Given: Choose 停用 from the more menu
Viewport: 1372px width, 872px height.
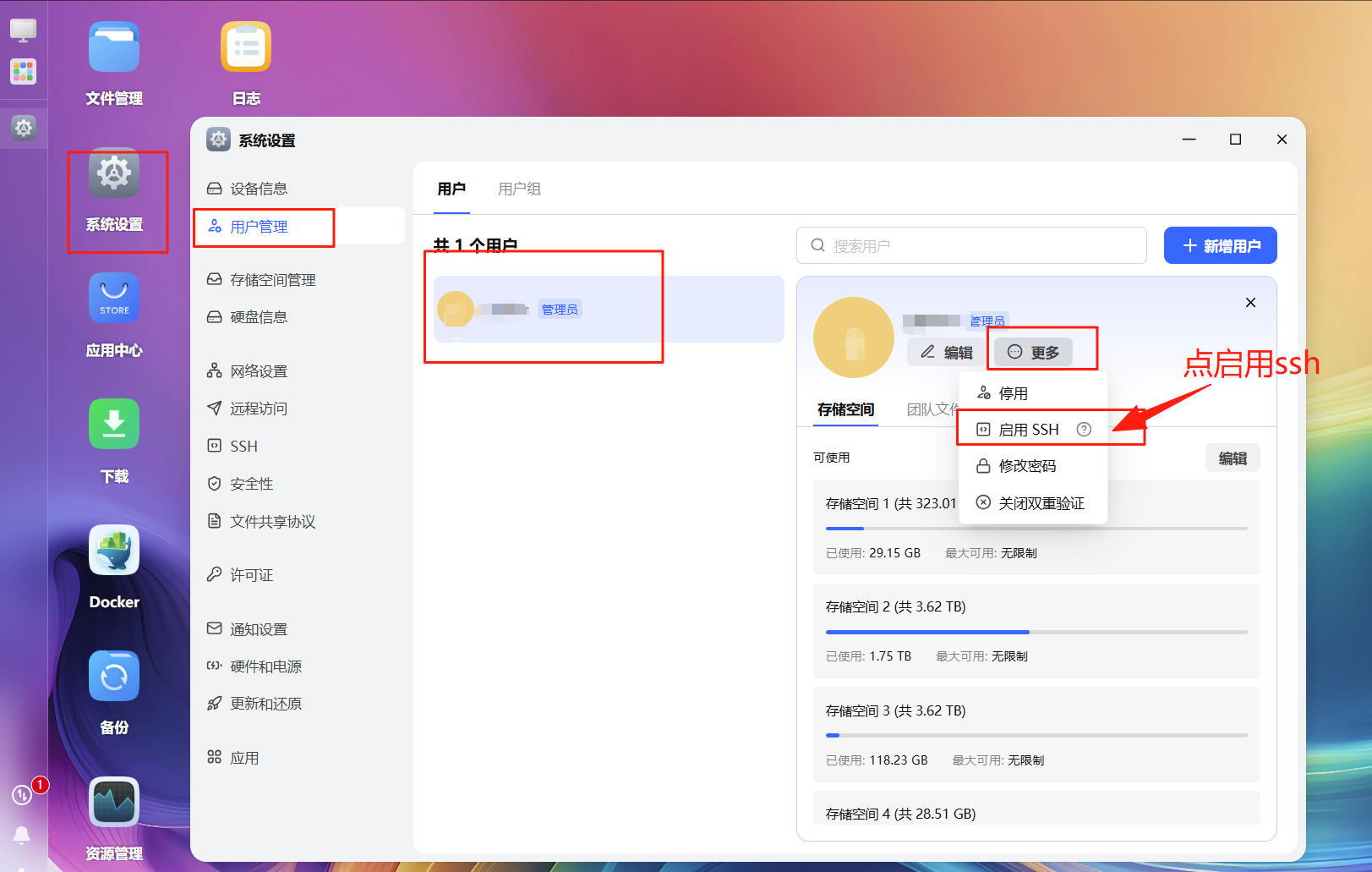Looking at the screenshot, I should click(1033, 393).
